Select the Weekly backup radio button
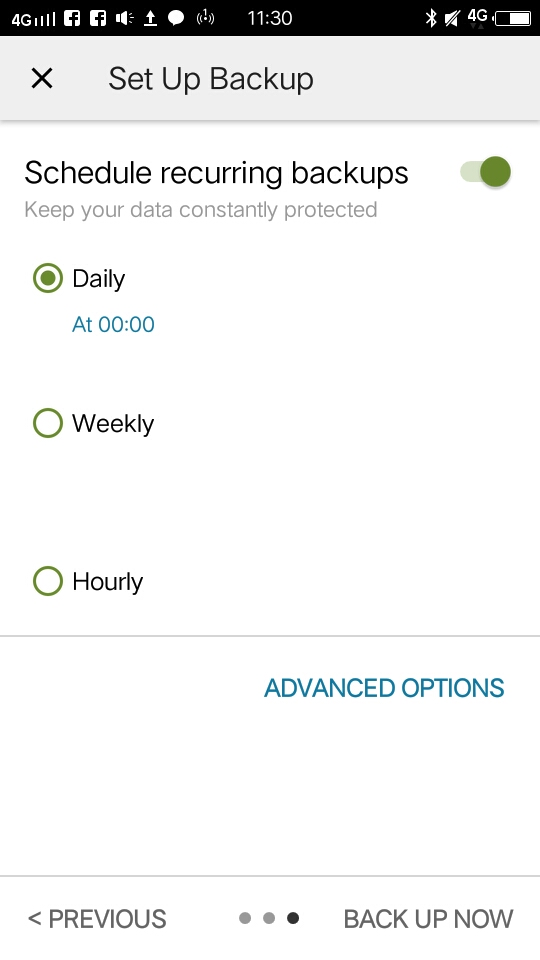540x960 pixels. point(48,423)
